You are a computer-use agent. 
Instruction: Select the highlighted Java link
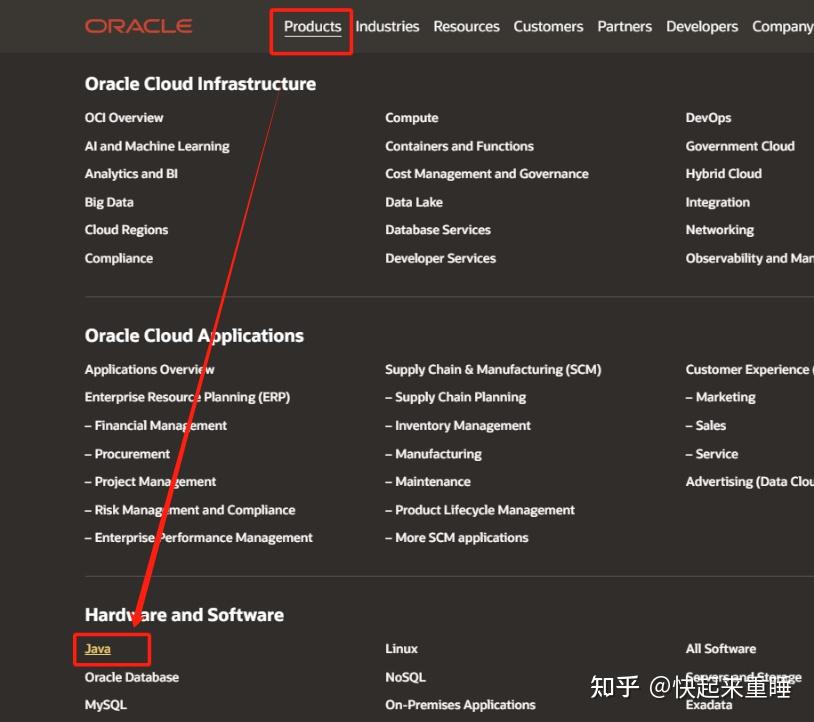click(x=97, y=648)
